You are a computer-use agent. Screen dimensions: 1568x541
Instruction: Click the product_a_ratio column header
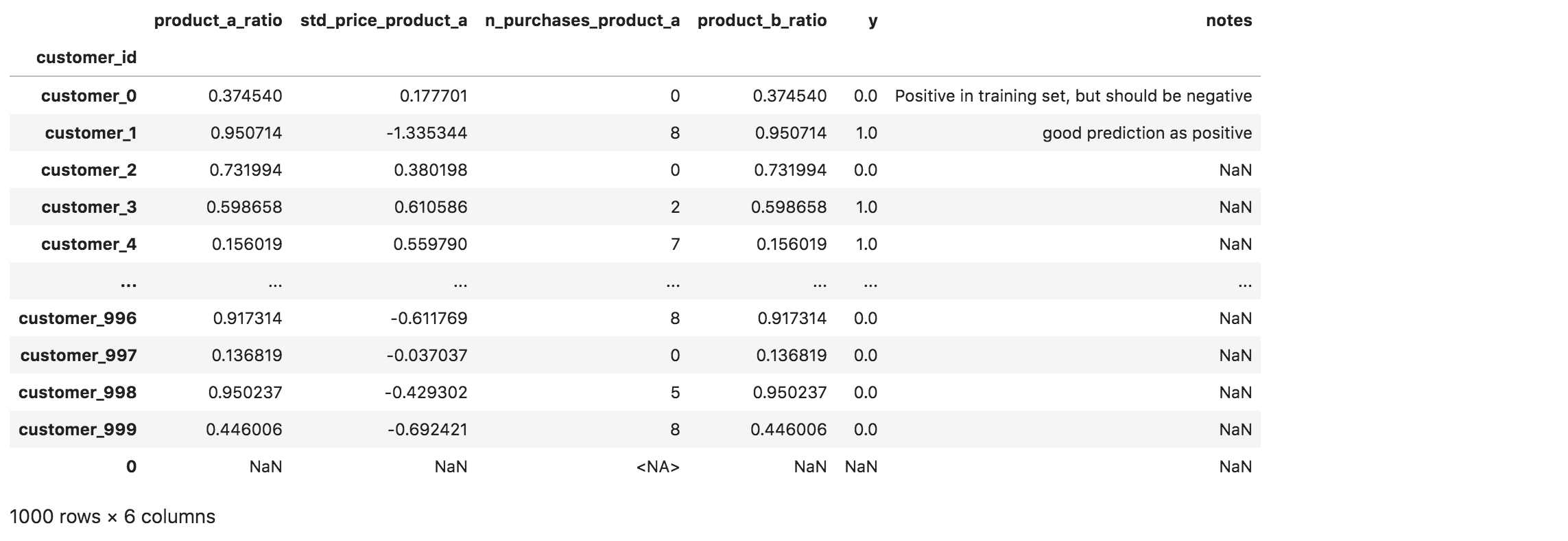click(217, 21)
